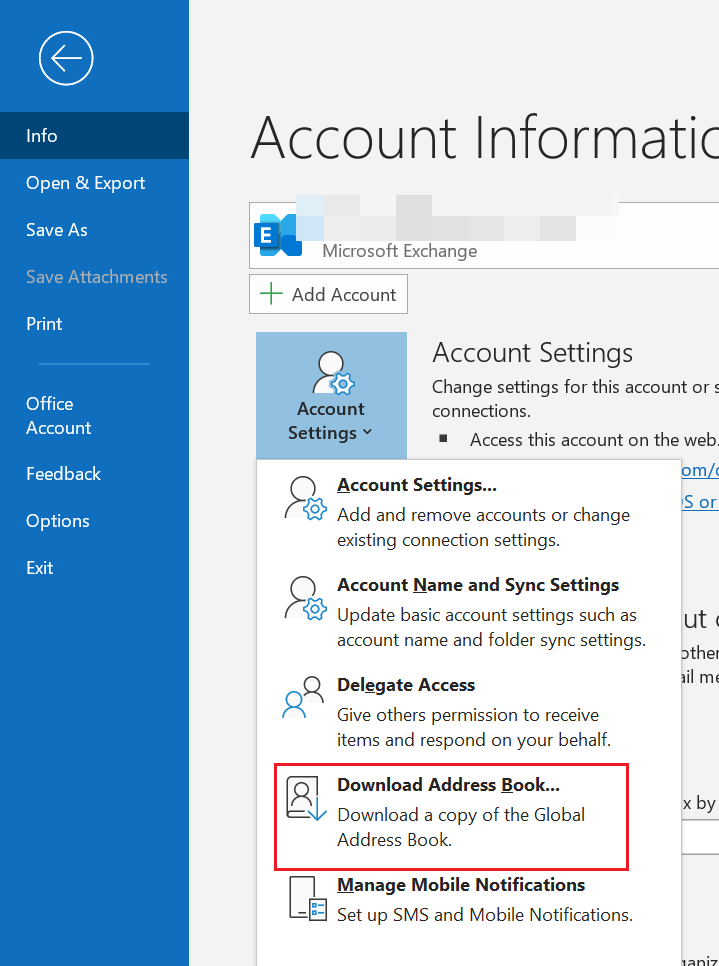Click the back arrow icon

[66, 58]
